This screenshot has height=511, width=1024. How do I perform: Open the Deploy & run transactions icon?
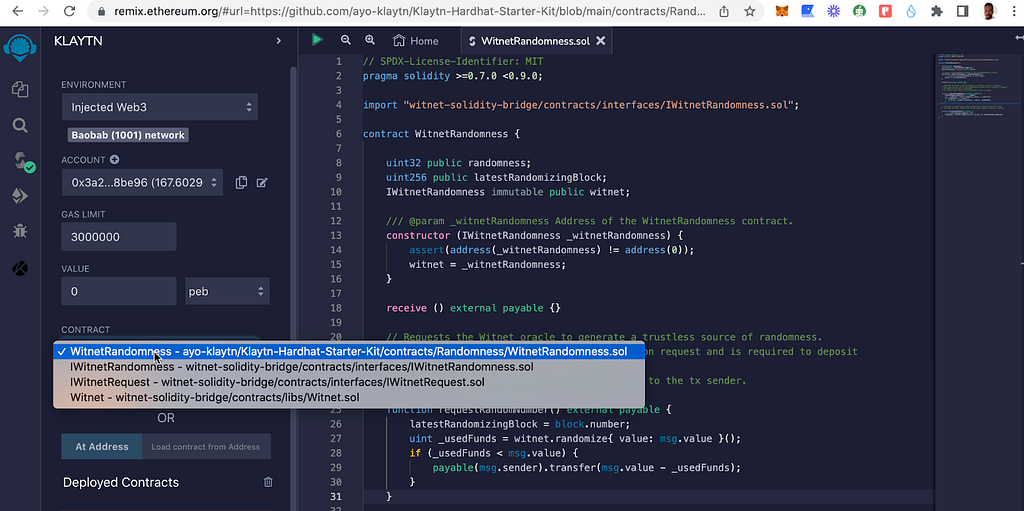tap(20, 196)
